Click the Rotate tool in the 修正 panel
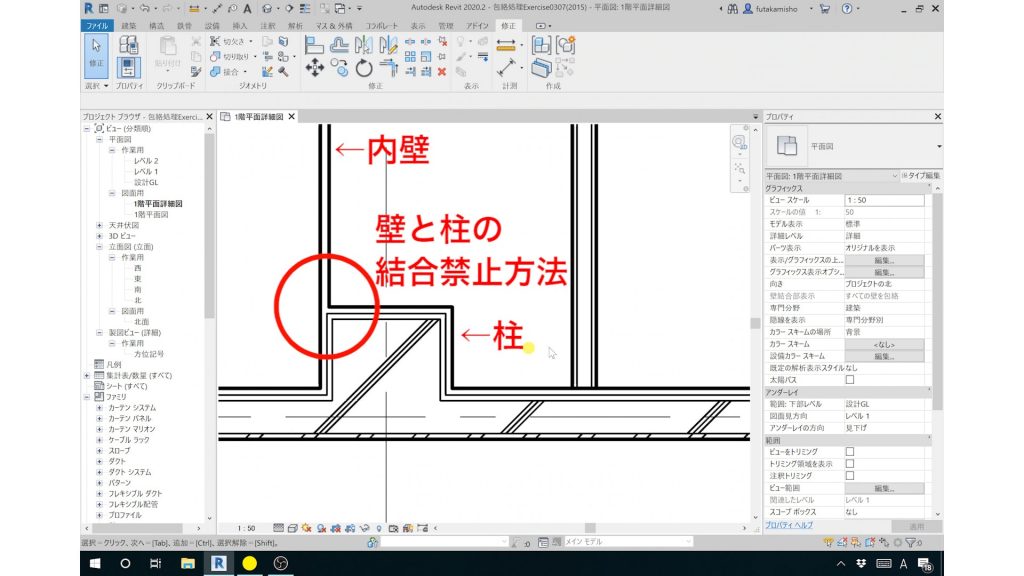Screen dimensions: 1024x576 (x=363, y=69)
